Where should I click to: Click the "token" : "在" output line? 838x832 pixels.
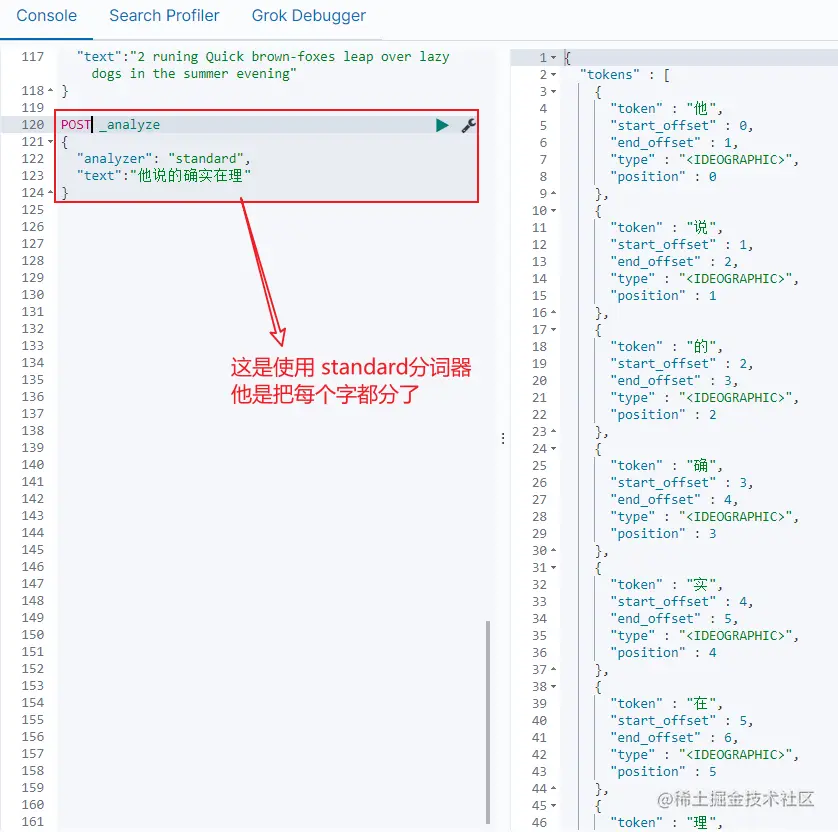(666, 703)
